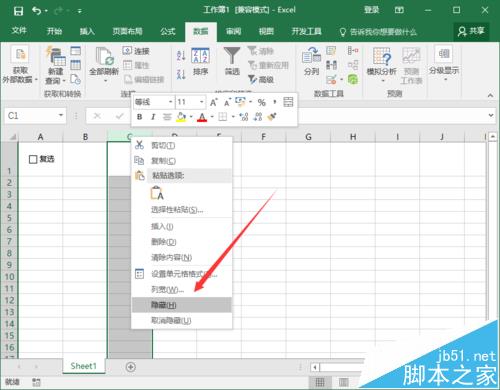Switch to the 视图 tab
Screen dimensions: 500x390
pos(266,31)
